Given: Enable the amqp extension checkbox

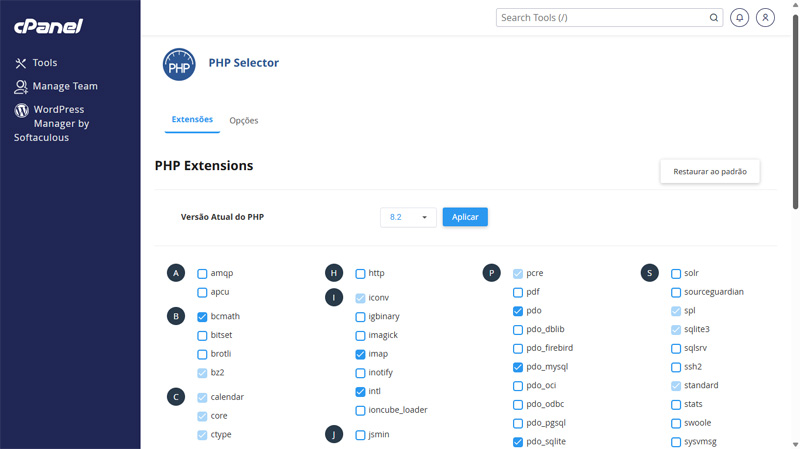Looking at the screenshot, I should 202,274.
